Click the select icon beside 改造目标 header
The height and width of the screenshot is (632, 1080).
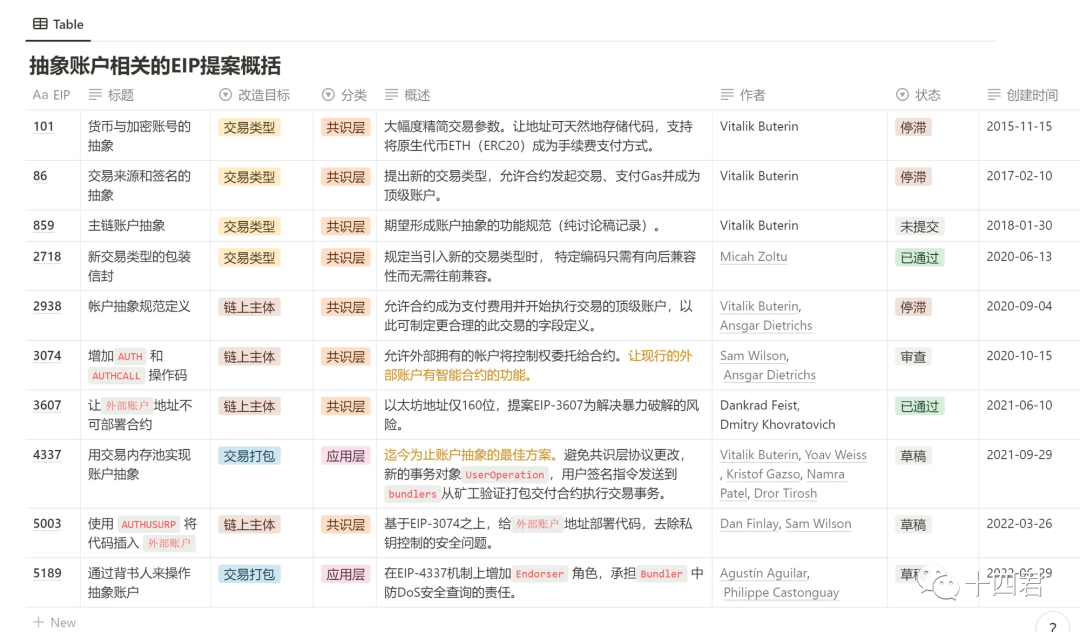click(225, 95)
